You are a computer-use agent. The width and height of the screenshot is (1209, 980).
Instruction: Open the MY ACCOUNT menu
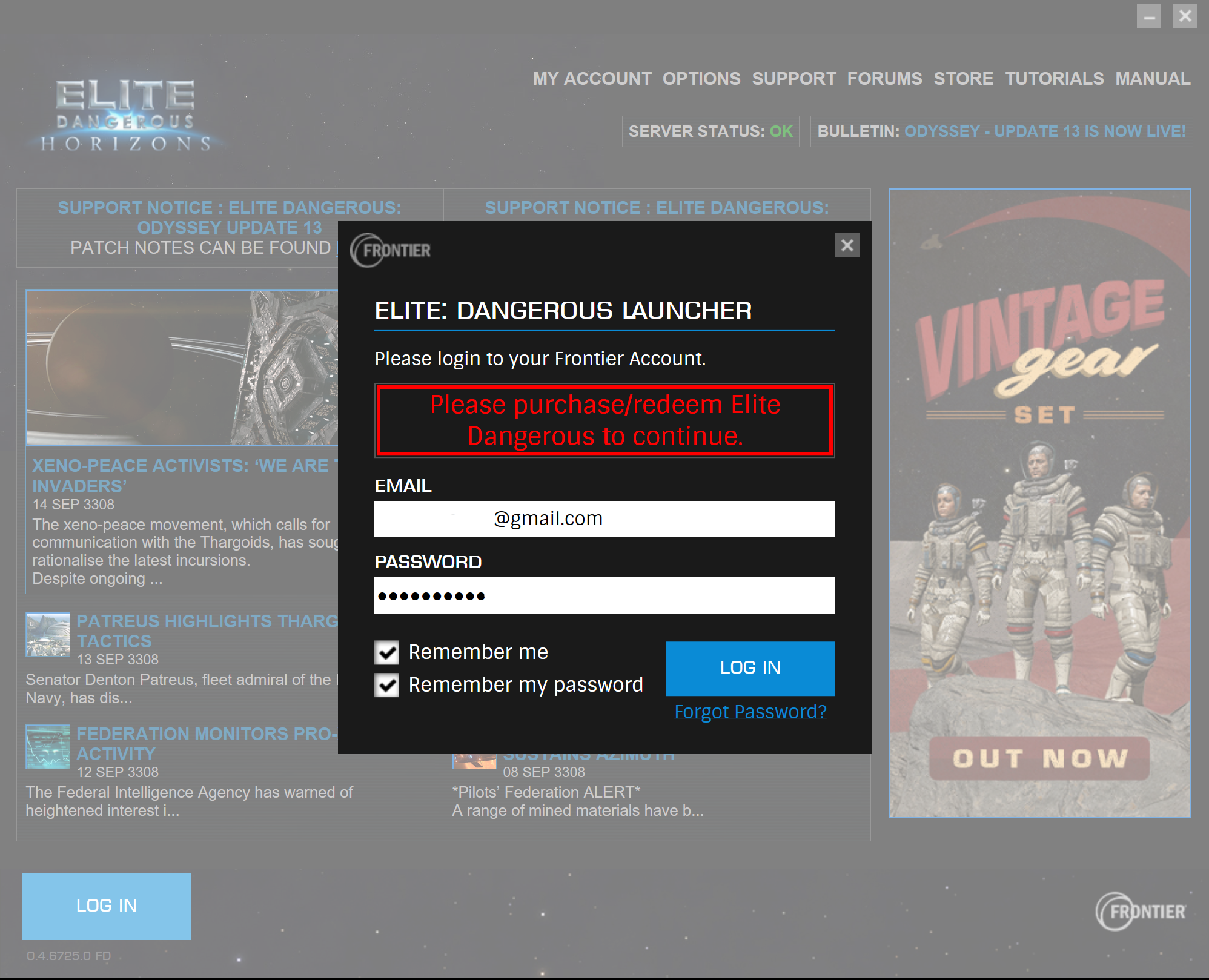click(592, 79)
